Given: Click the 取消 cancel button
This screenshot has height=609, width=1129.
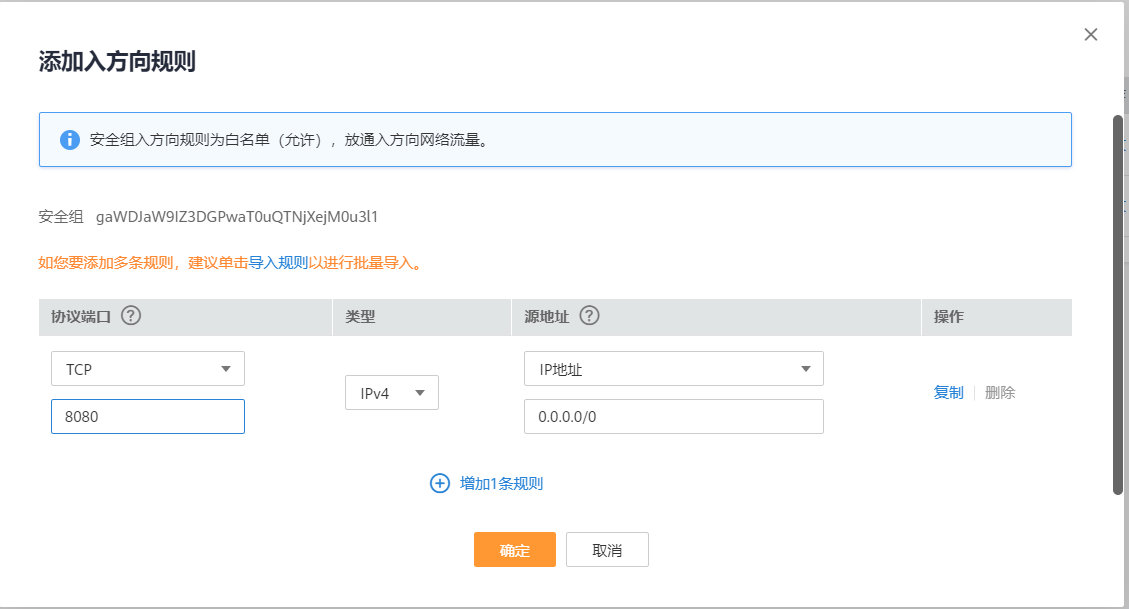Looking at the screenshot, I should pyautogui.click(x=607, y=549).
